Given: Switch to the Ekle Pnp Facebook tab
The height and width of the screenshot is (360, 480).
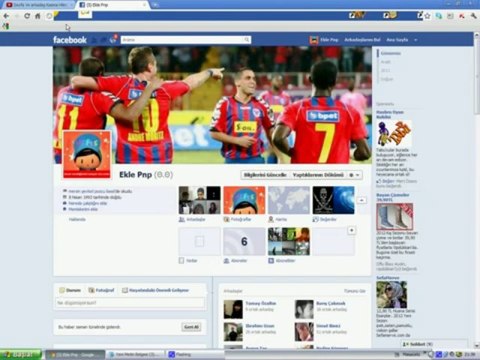Looking at the screenshot, I should click(113, 5).
